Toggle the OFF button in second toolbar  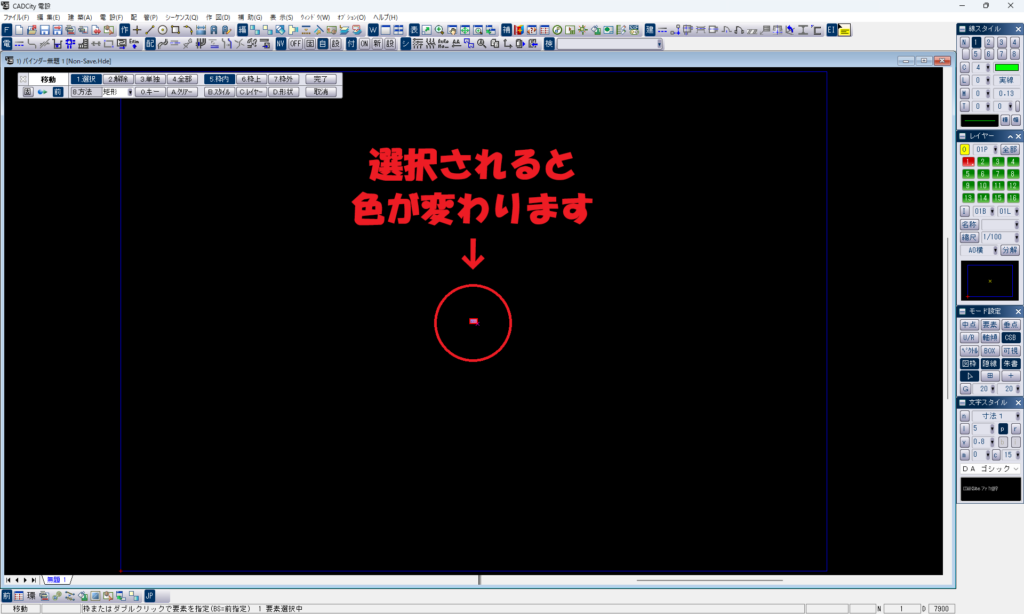pos(295,44)
